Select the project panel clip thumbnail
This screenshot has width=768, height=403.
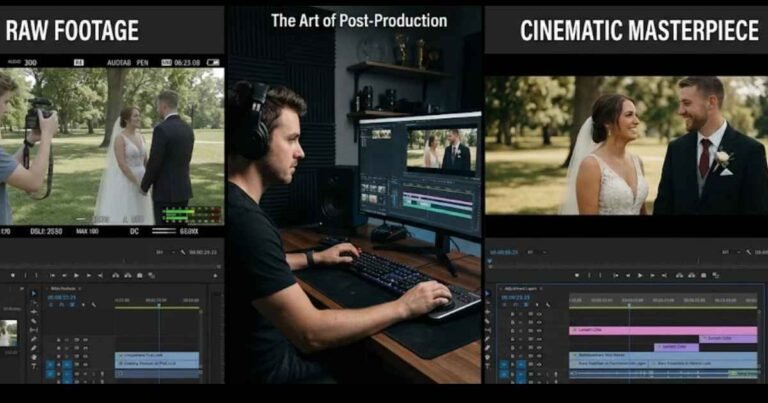pos(8,333)
